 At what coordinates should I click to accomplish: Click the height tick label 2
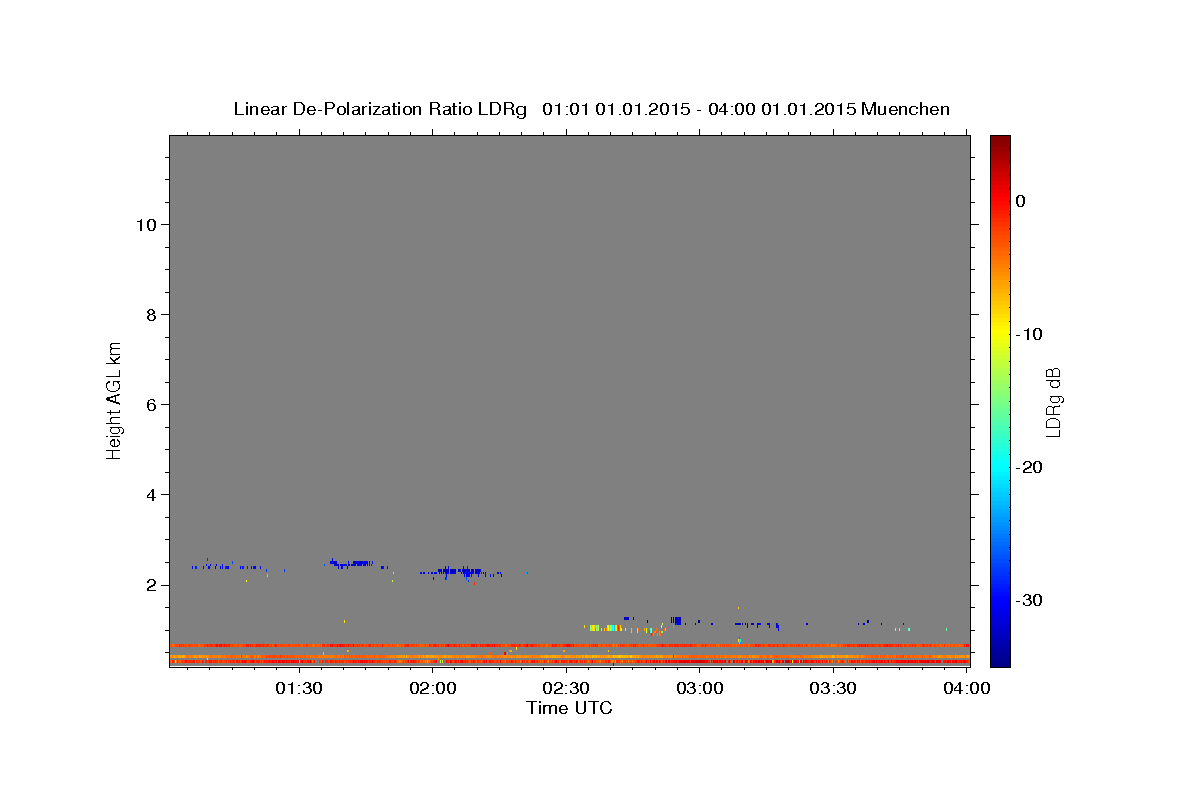[x=150, y=585]
